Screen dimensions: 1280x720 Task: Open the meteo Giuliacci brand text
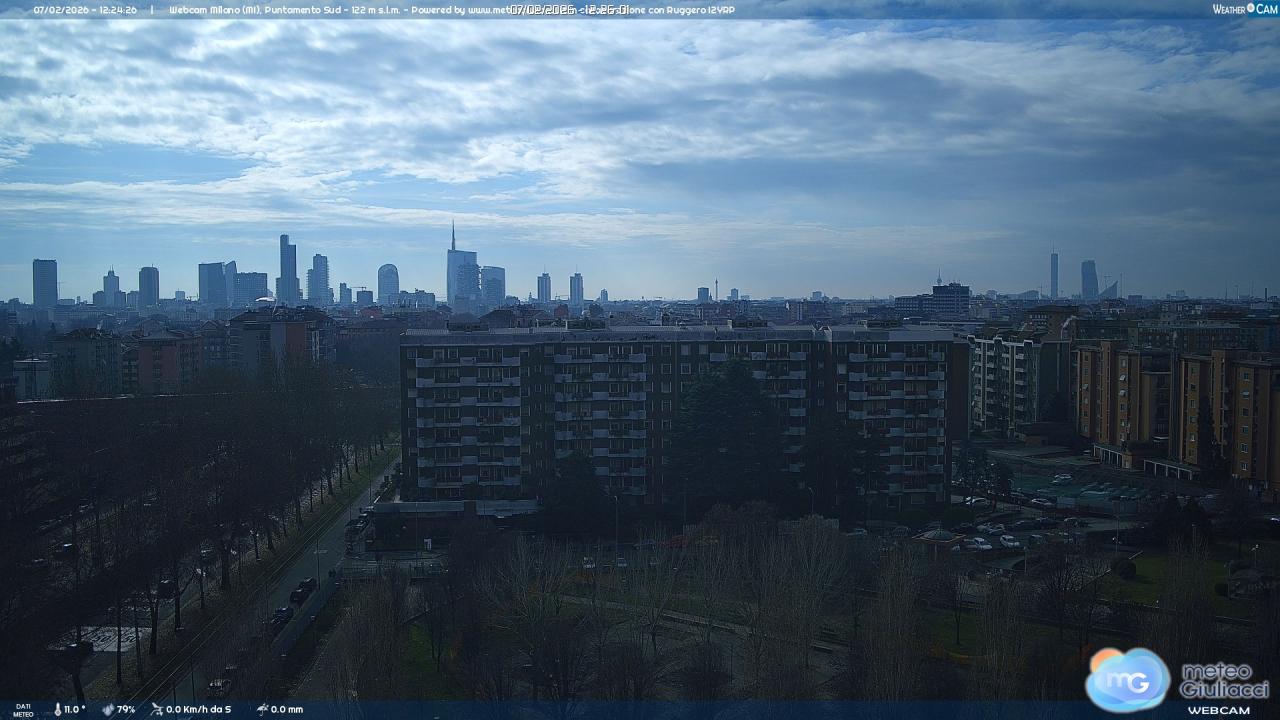(1224, 680)
